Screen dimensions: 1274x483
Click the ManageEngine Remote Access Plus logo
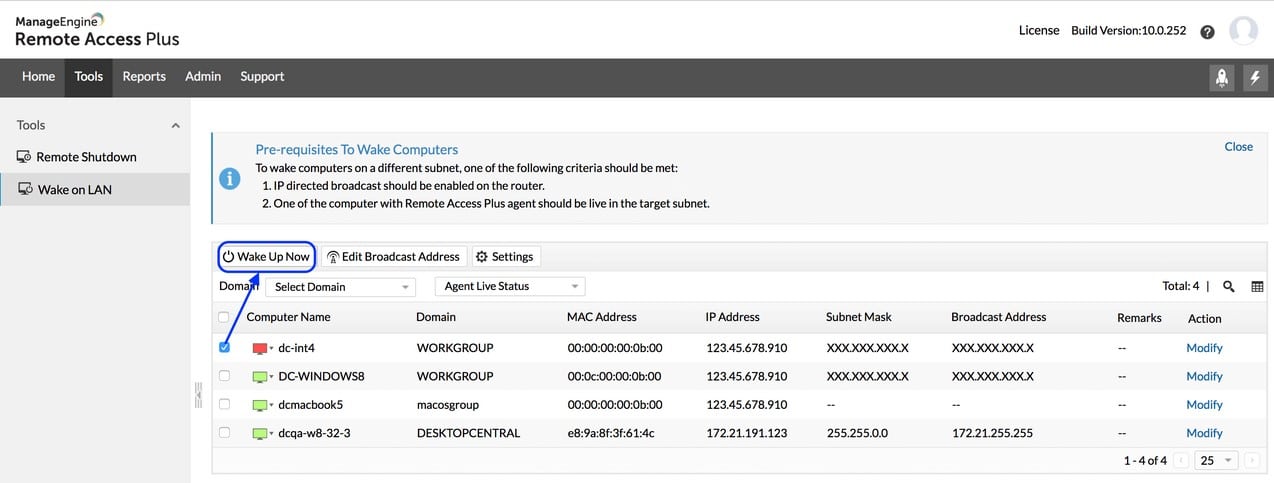point(97,31)
